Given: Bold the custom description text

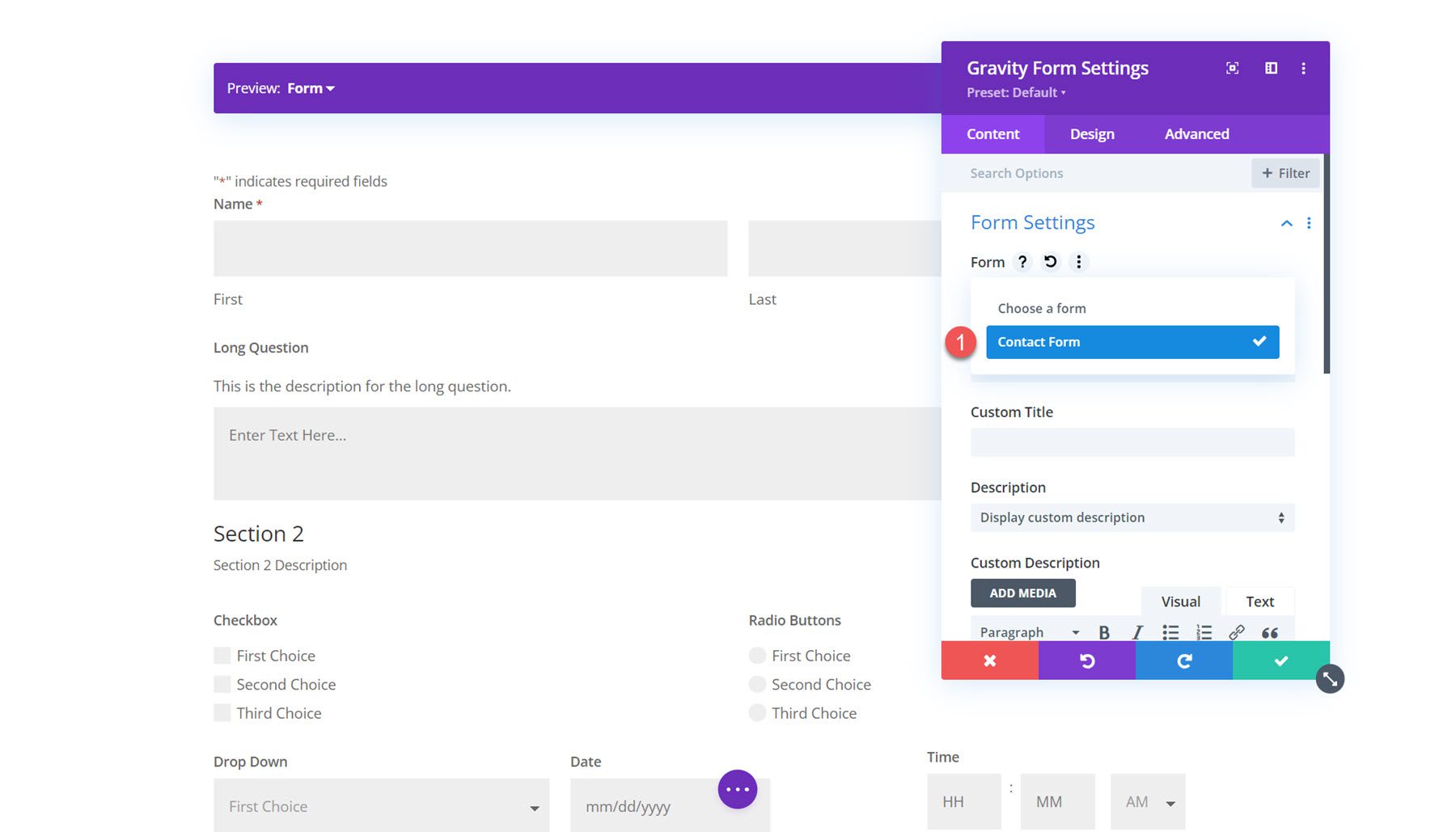Looking at the screenshot, I should 1104,631.
